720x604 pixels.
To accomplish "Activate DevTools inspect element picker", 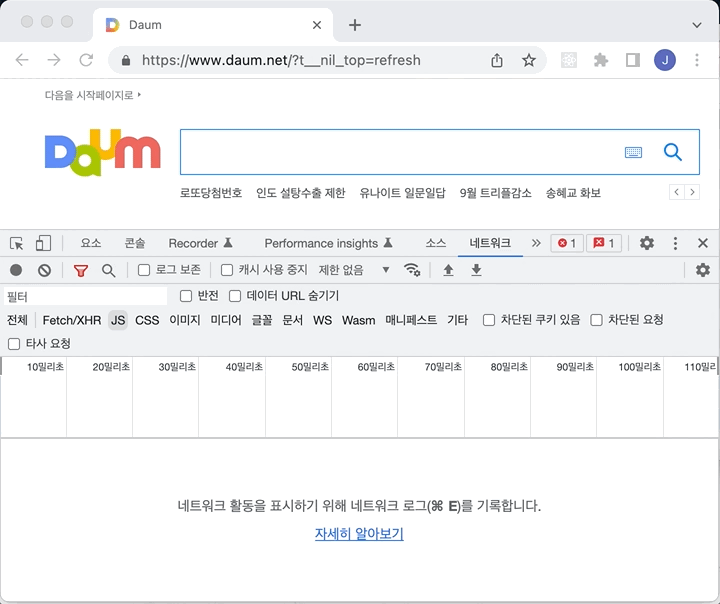I will point(17,243).
